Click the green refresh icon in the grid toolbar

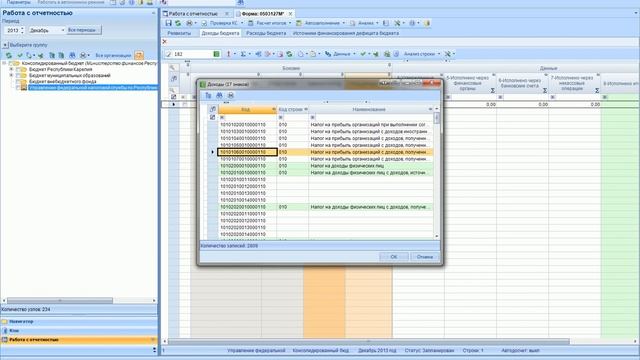(x=289, y=54)
